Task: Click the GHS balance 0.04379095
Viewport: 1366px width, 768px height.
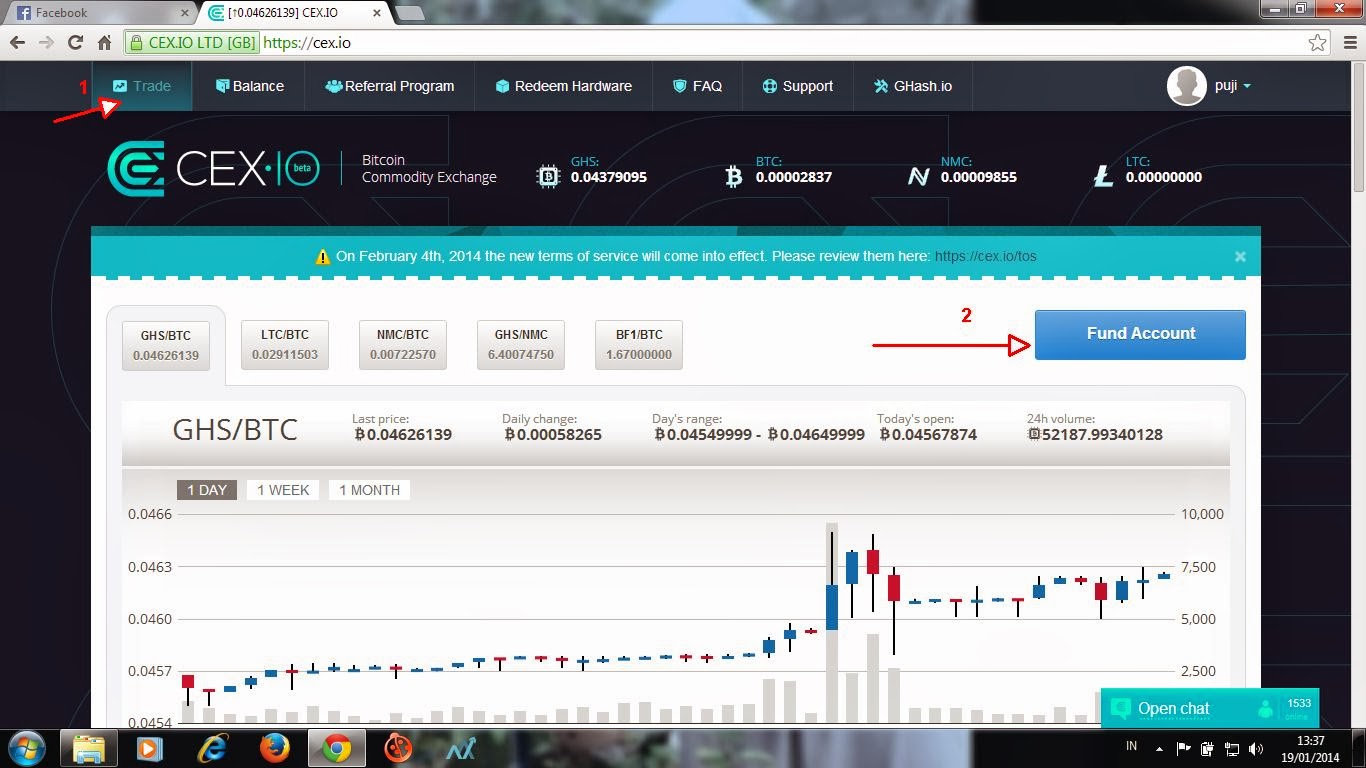Action: click(609, 178)
